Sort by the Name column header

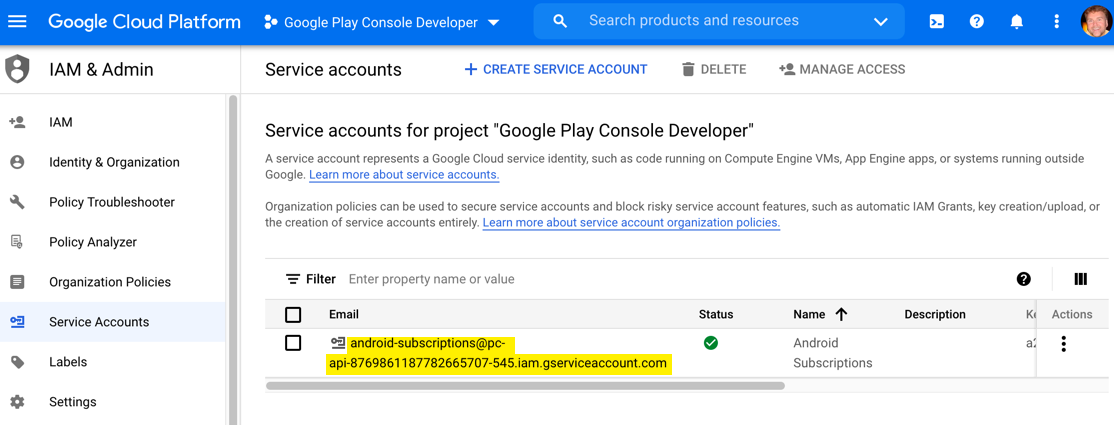(809, 314)
